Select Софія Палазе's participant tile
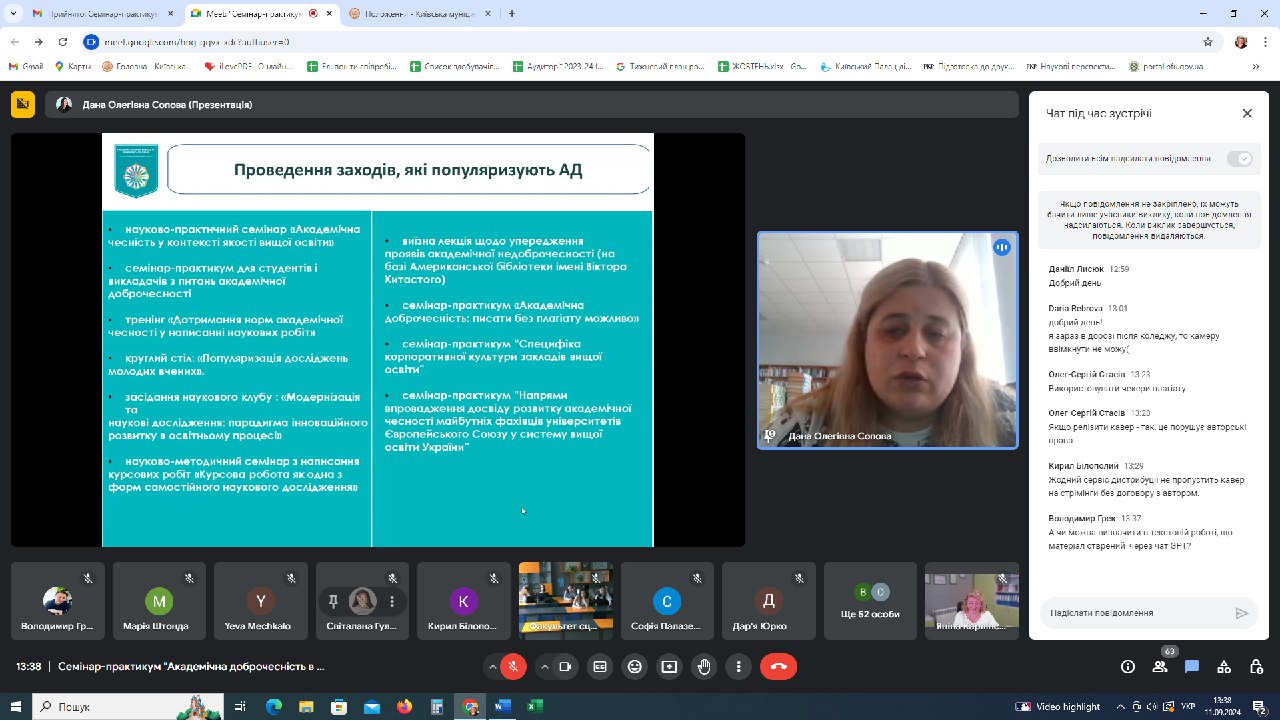Image resolution: width=1280 pixels, height=720 pixels. coord(667,599)
